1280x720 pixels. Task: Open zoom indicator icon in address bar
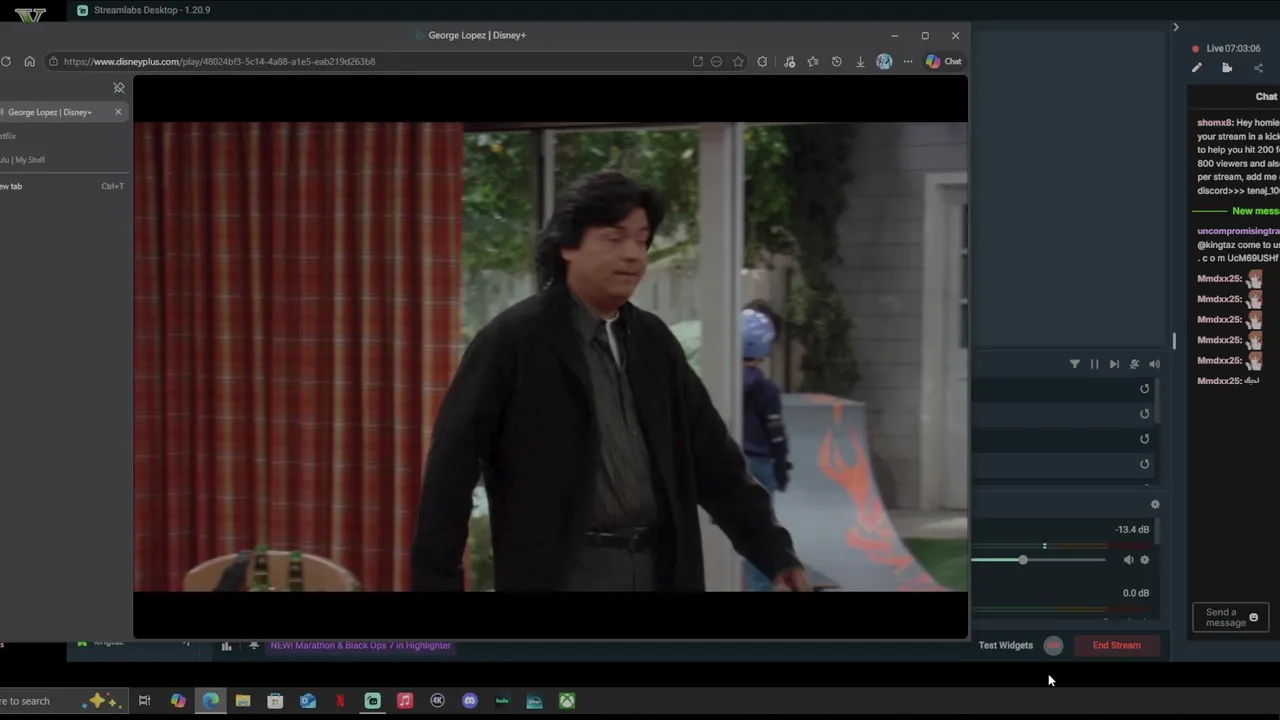[716, 61]
